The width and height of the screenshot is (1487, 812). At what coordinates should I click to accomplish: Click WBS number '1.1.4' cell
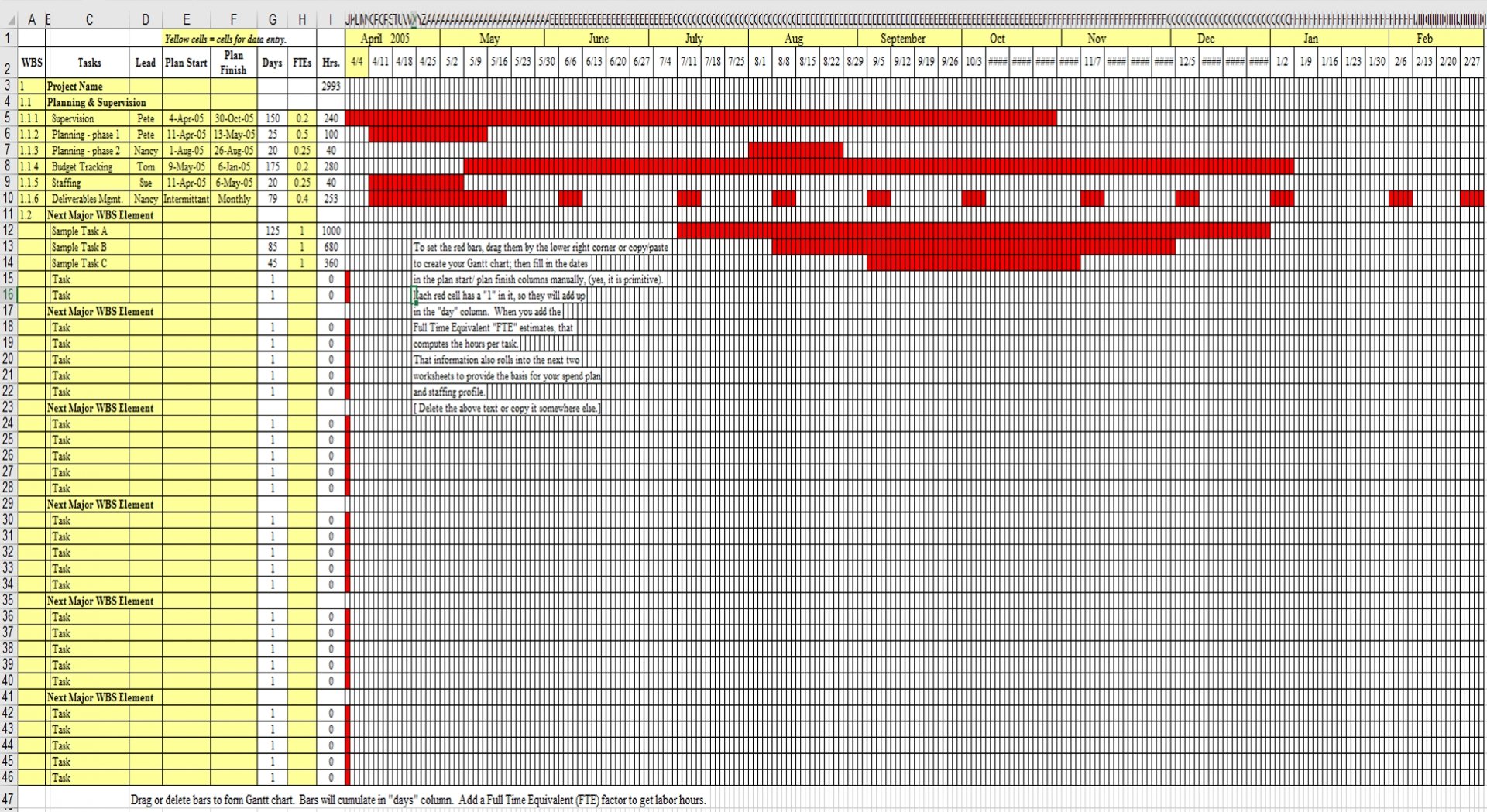point(32,166)
